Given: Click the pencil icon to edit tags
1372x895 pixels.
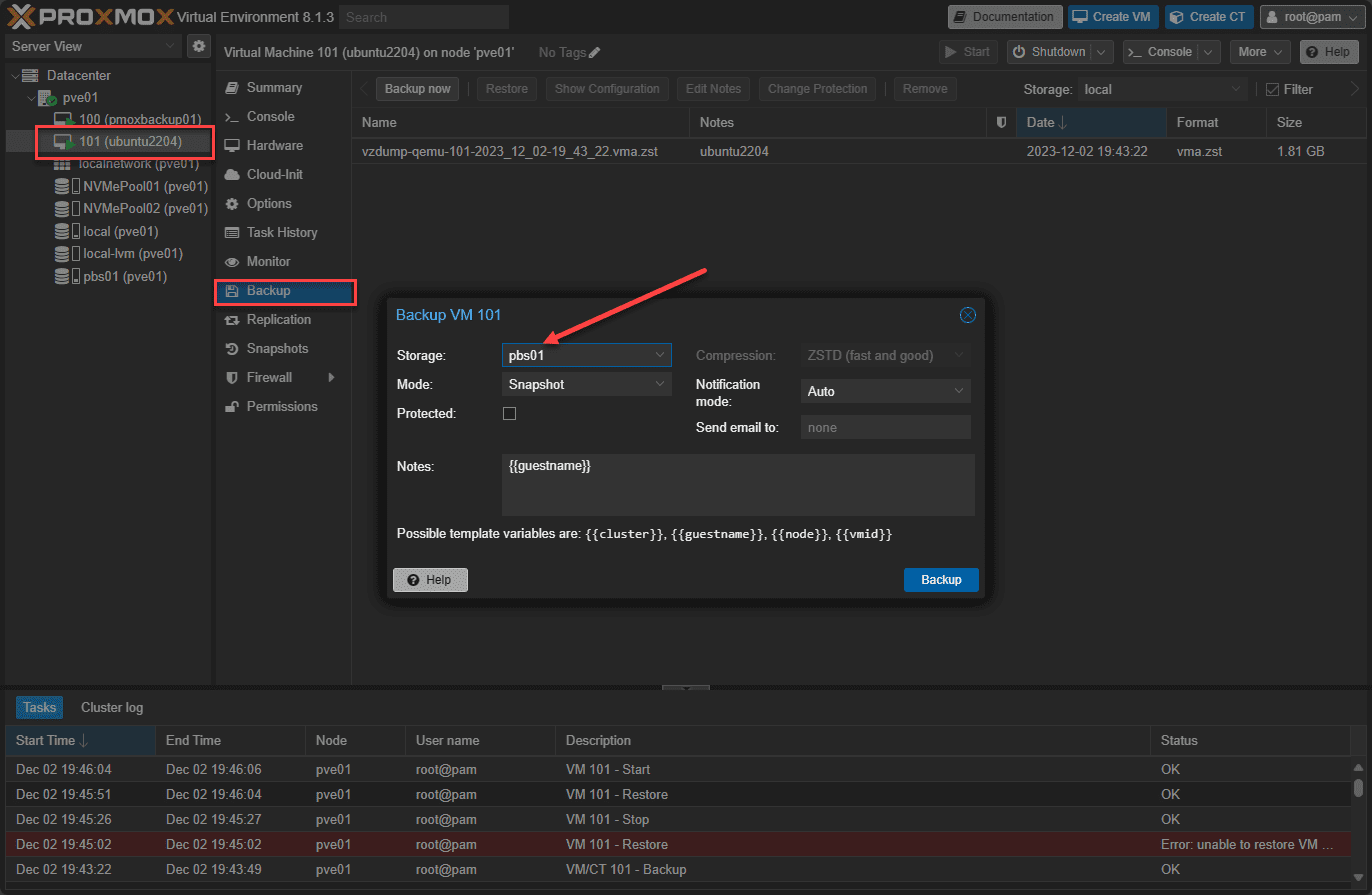Looking at the screenshot, I should (595, 52).
